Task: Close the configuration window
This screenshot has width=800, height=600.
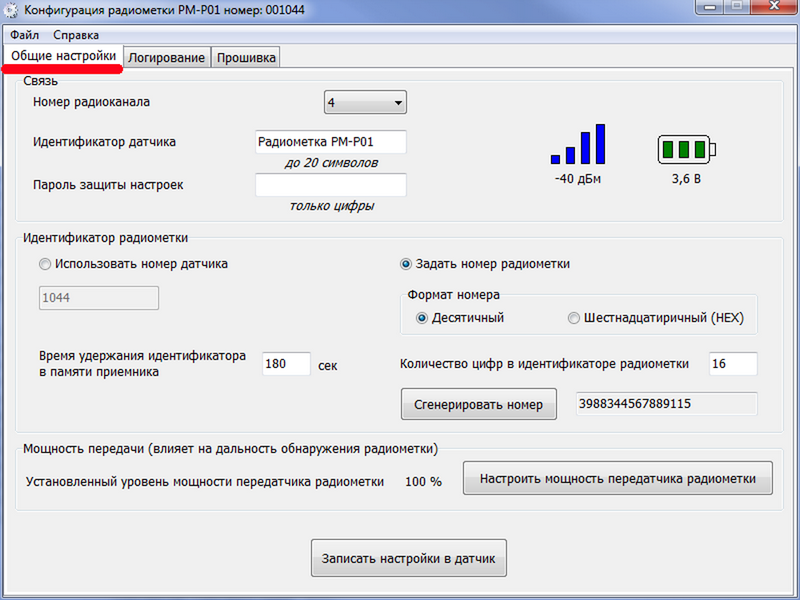Action: click(x=774, y=7)
